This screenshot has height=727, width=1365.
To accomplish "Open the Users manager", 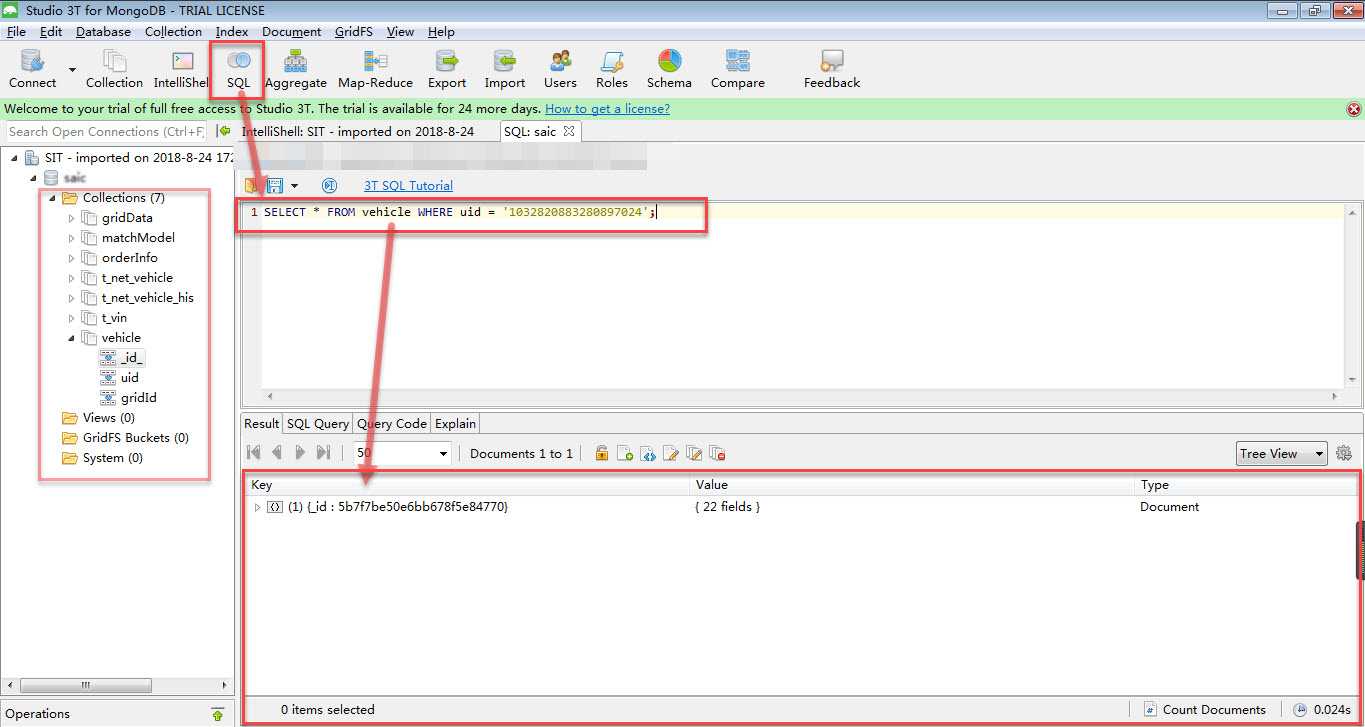I will pos(560,69).
